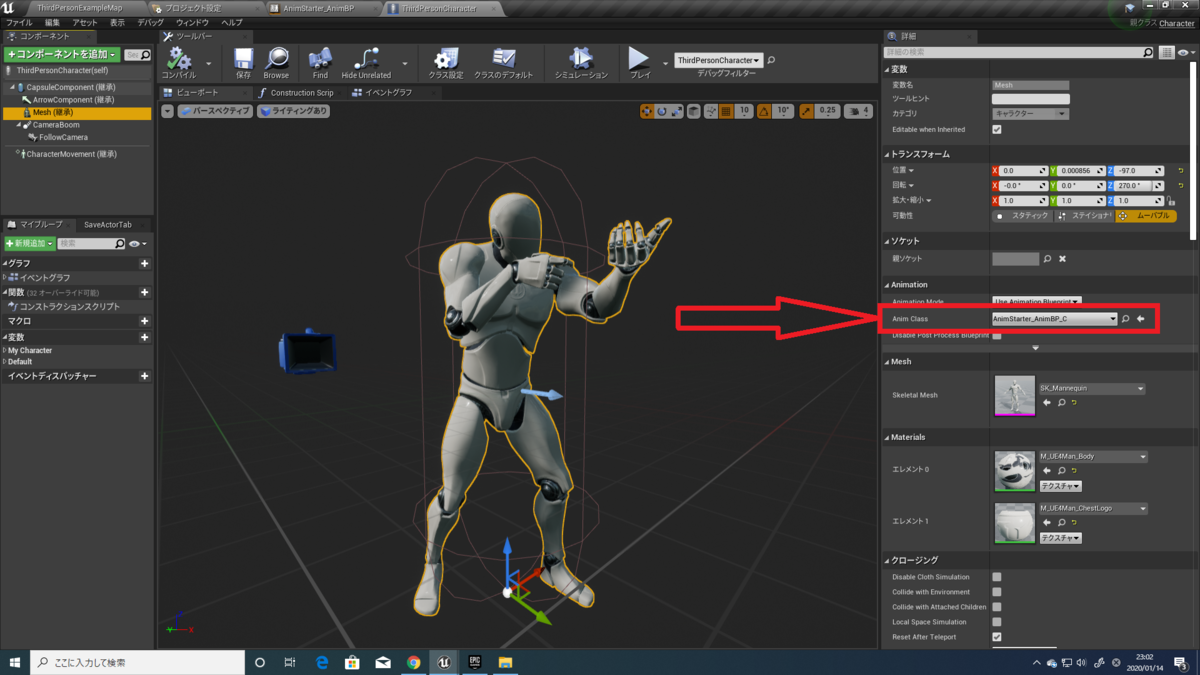Viewport: 1200px width, 675px height.
Task: Open grid snap size value 10
Action: 744,111
